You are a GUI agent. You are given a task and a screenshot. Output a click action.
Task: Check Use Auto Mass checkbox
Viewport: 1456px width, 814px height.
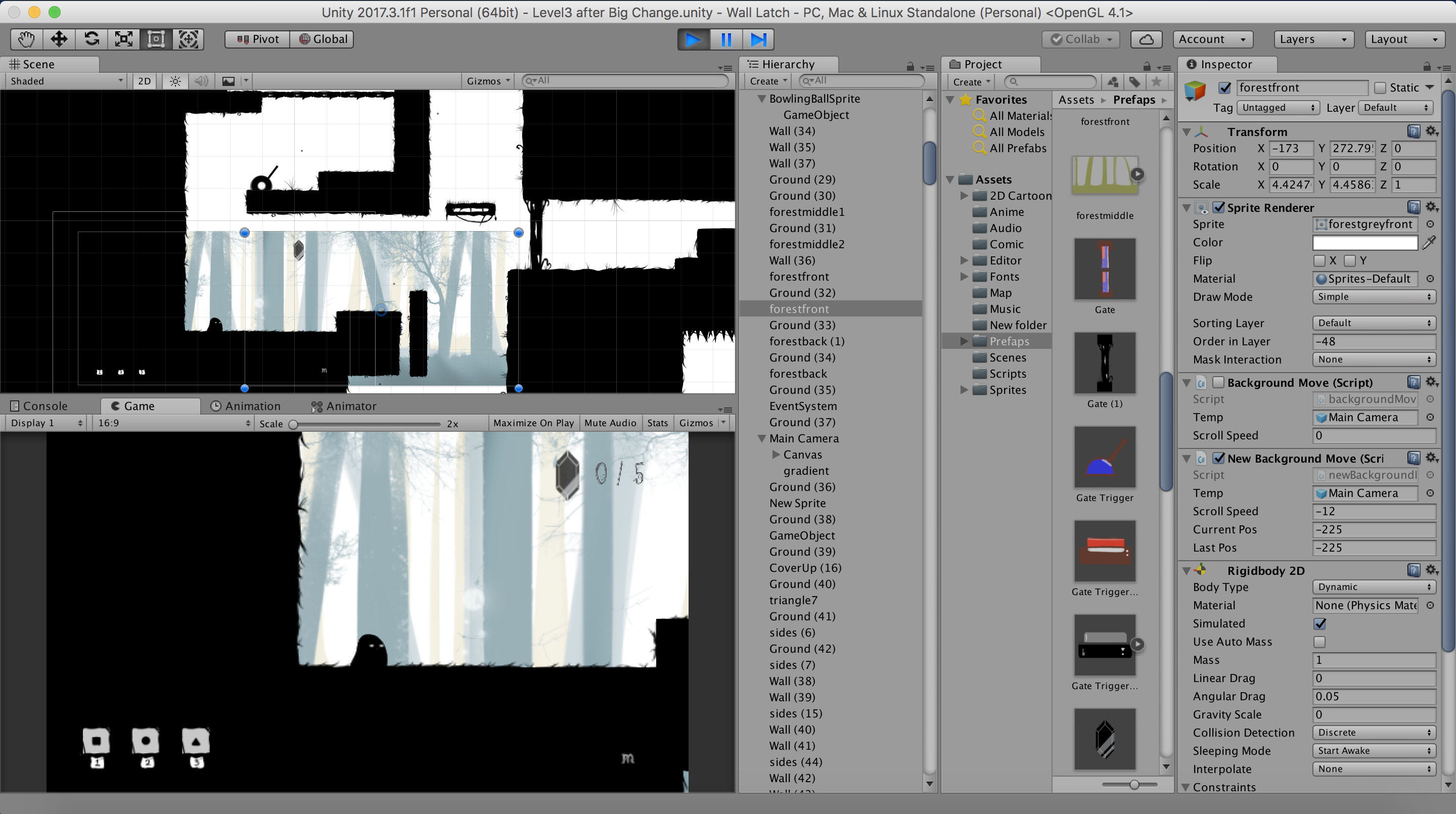pos(1319,642)
